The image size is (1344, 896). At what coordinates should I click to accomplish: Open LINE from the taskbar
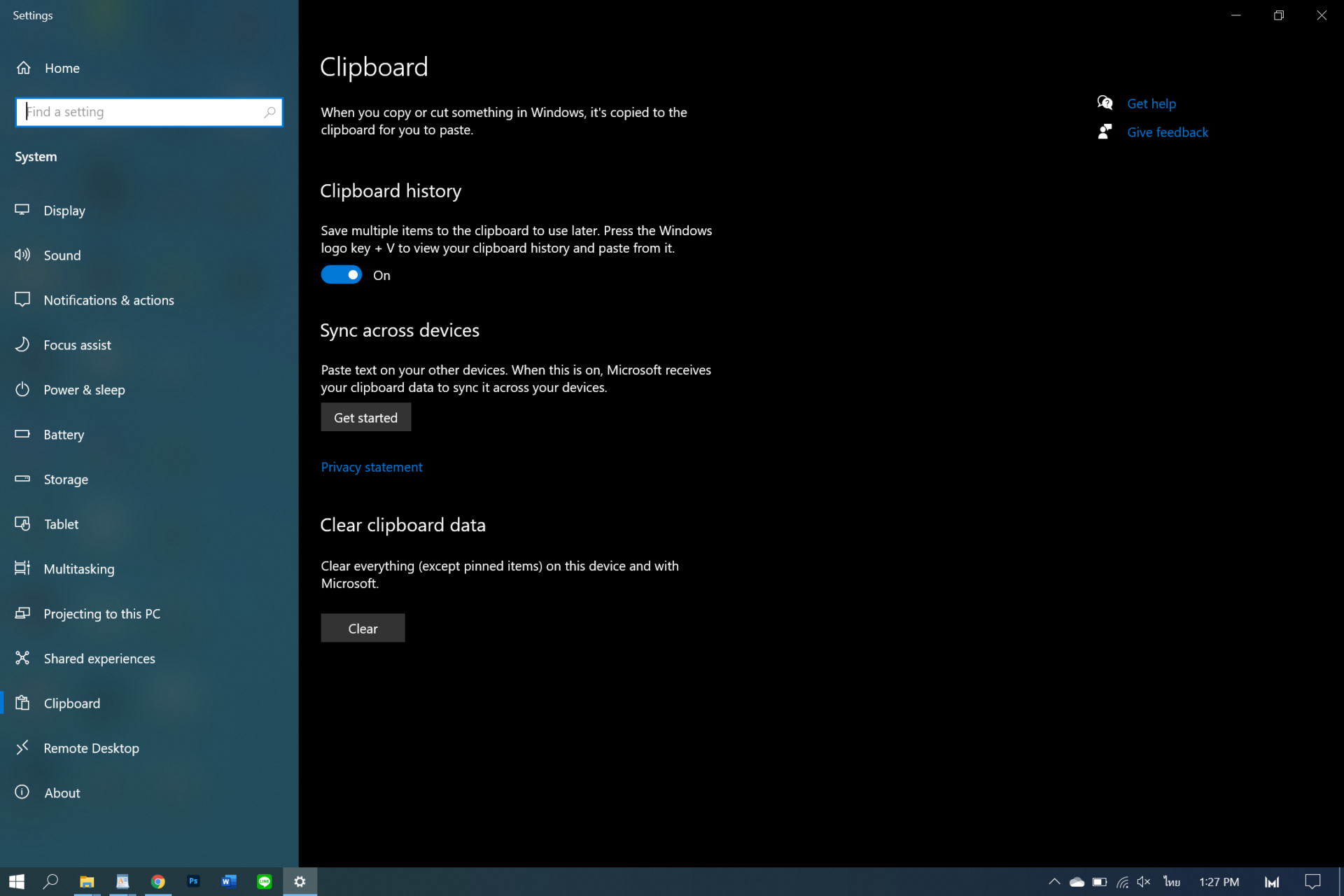click(x=265, y=881)
